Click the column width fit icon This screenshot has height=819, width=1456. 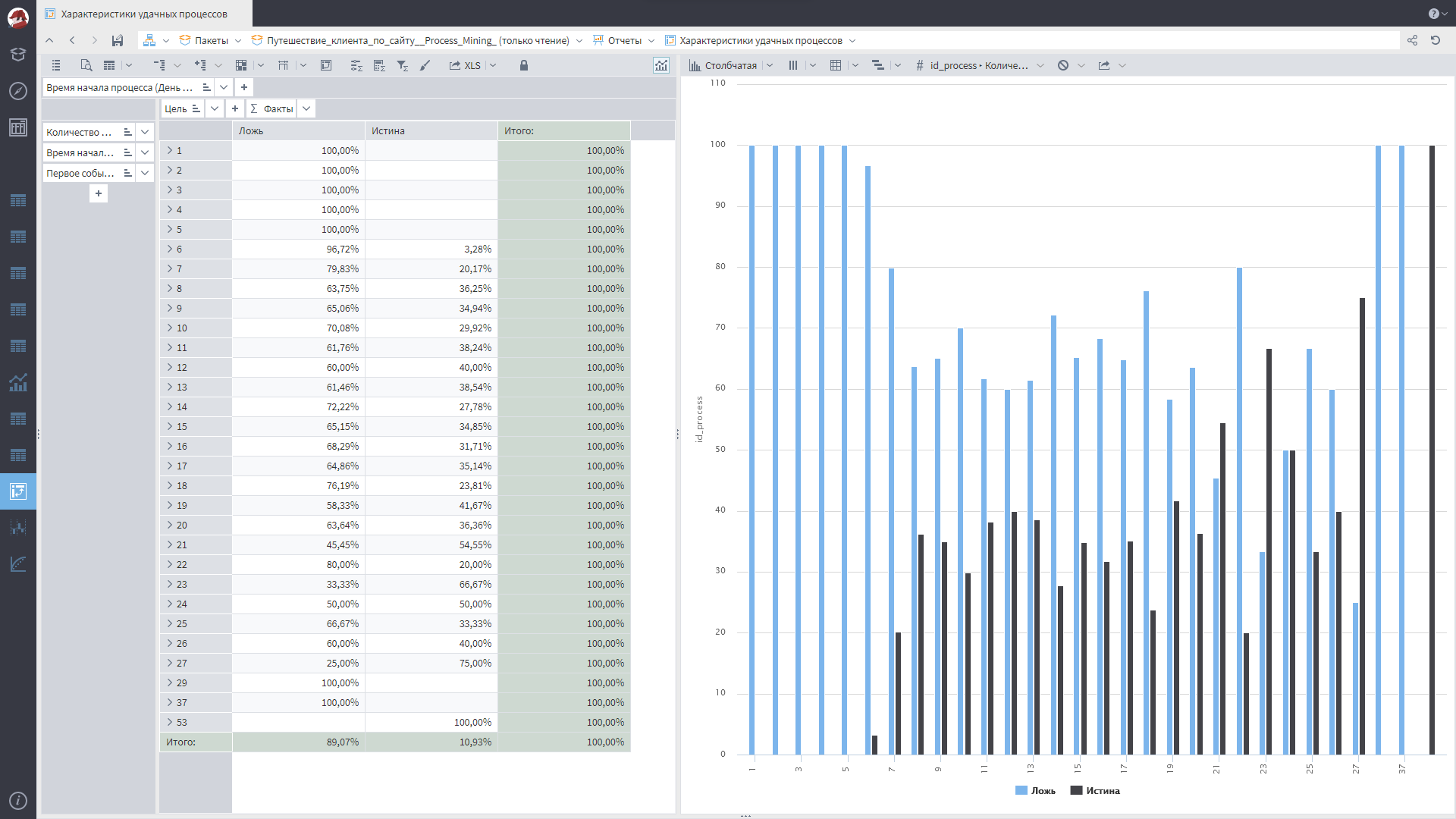click(x=283, y=65)
